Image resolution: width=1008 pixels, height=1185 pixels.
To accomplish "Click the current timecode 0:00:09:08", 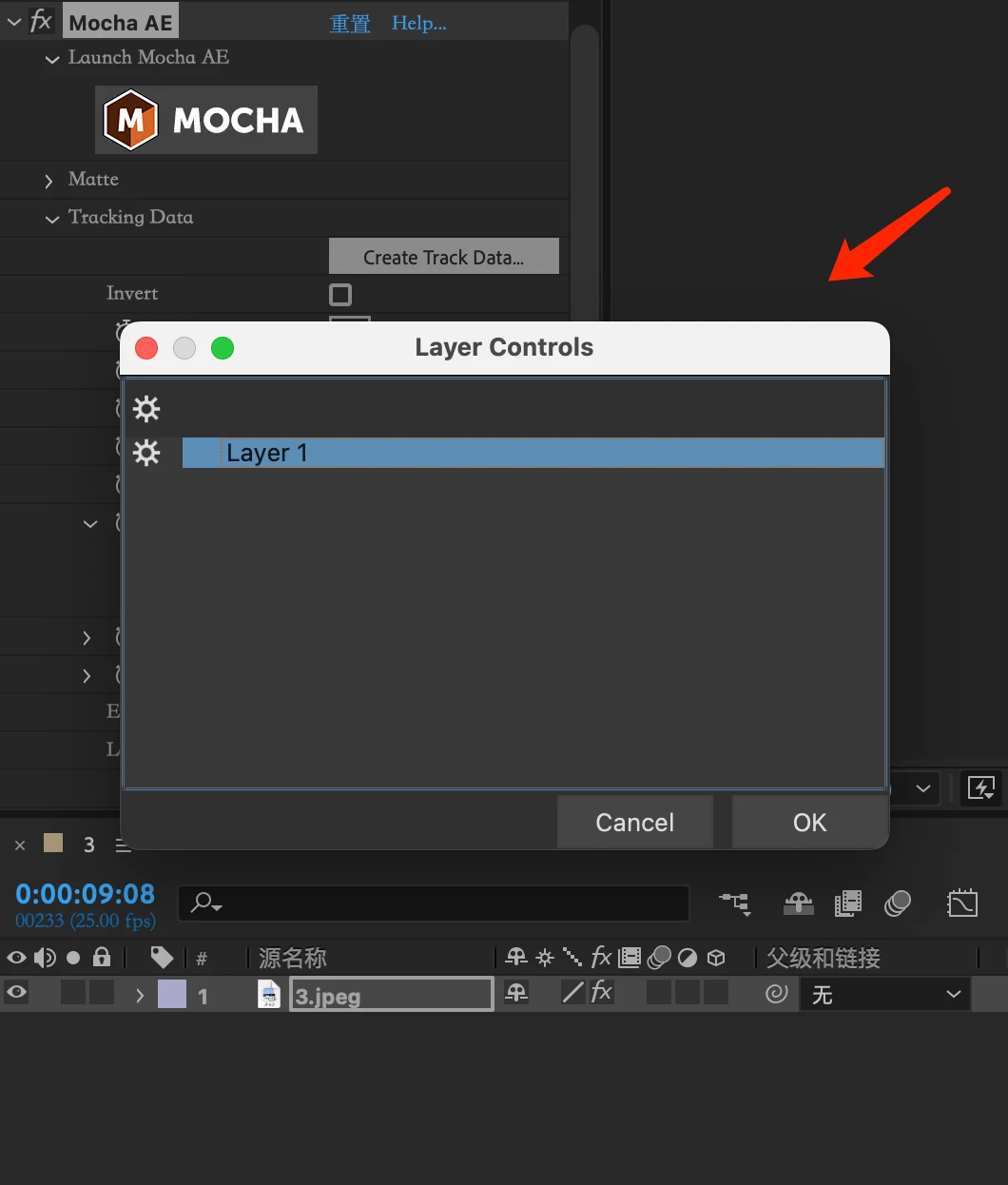I will tap(86, 894).
